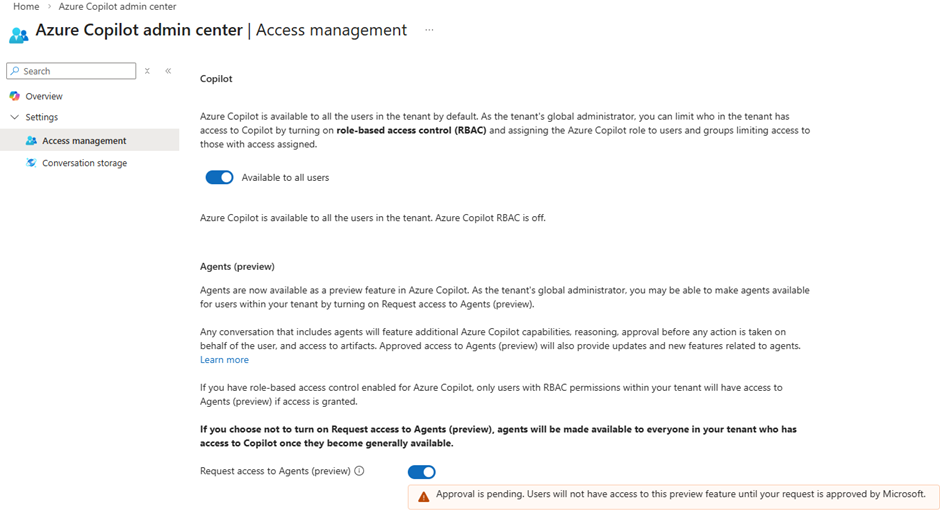Image resolution: width=940 pixels, height=518 pixels.
Task: Click the Approval is pending notification banner
Action: [680, 495]
